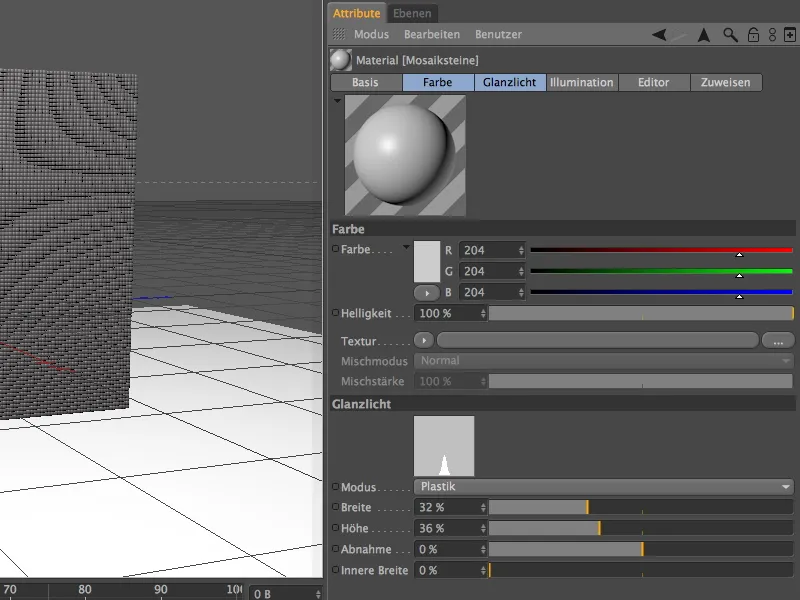Toggle the Farbe parameter animation dot
800x600 pixels.
pyautogui.click(x=333, y=250)
